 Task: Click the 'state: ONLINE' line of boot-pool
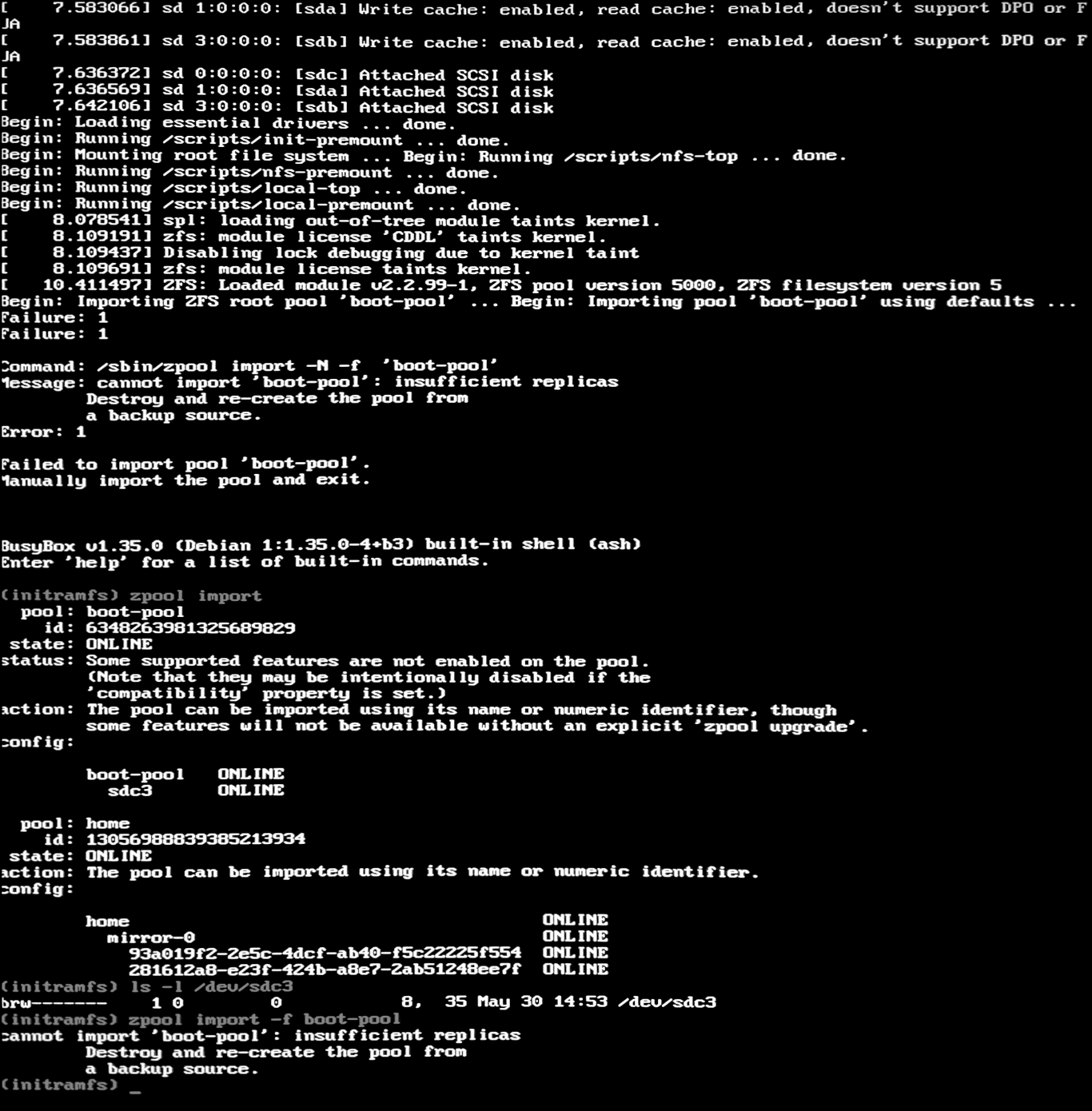(81, 644)
